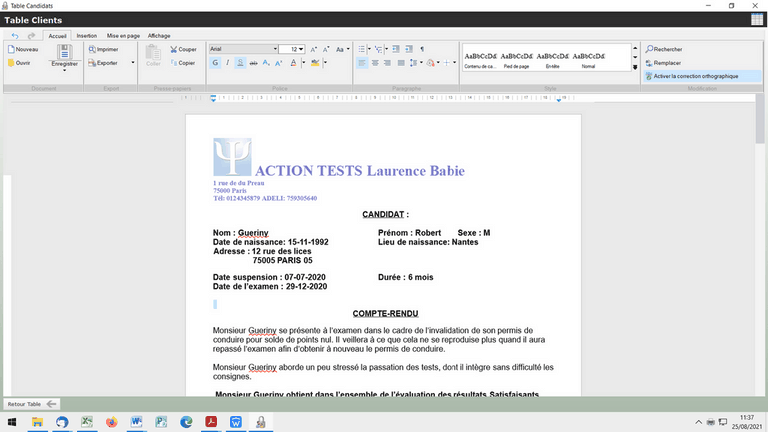Align text left

tap(362, 63)
